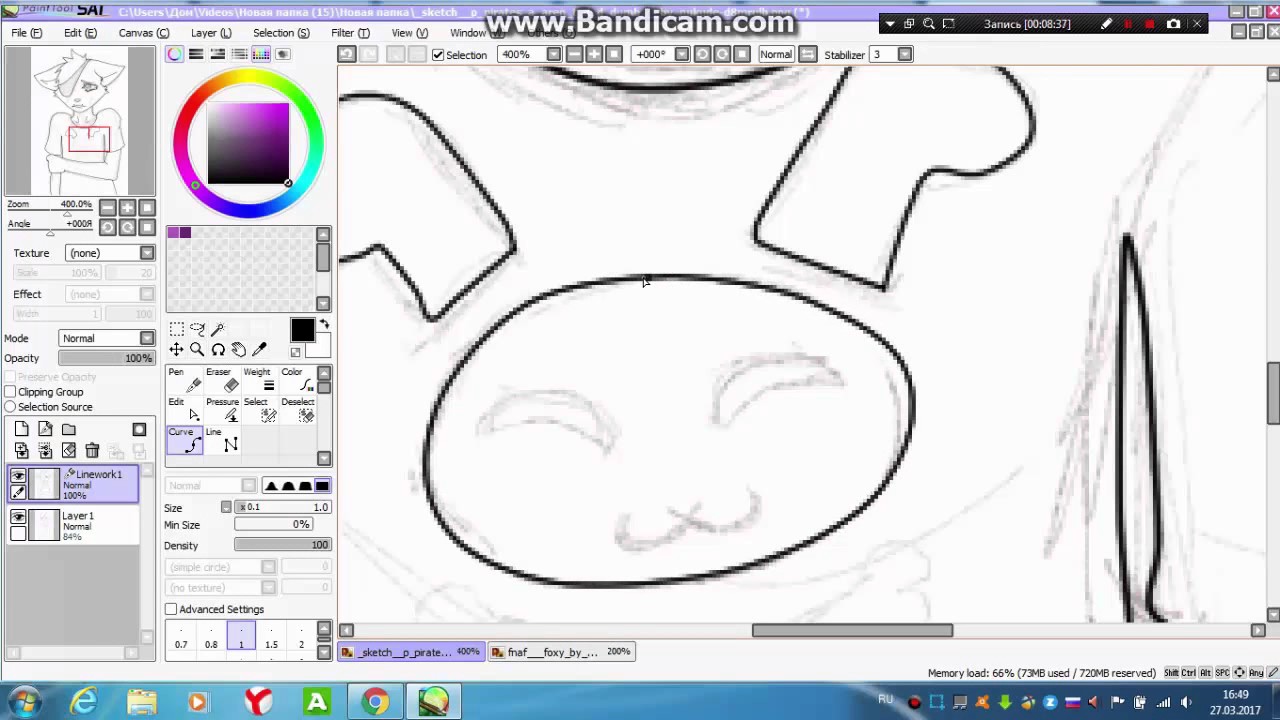Open the Layer menu
This screenshot has height=720, width=1280.
tap(211, 33)
